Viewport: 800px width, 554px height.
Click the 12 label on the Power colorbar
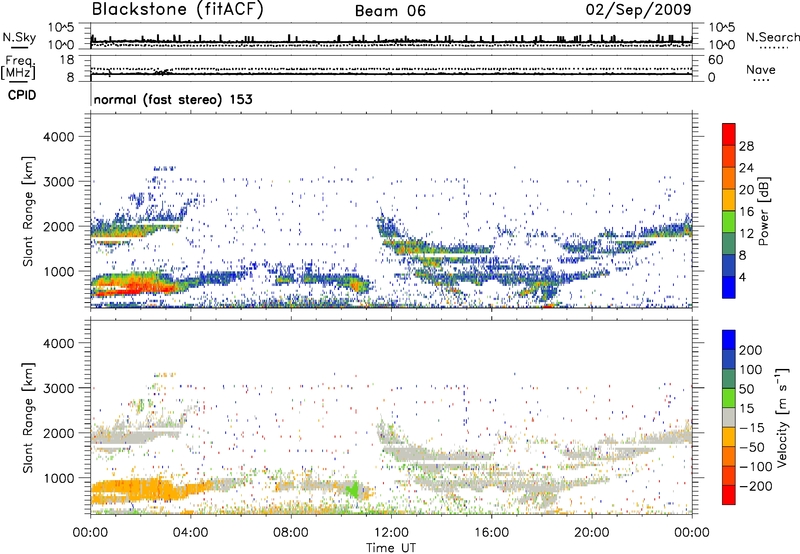(x=746, y=234)
